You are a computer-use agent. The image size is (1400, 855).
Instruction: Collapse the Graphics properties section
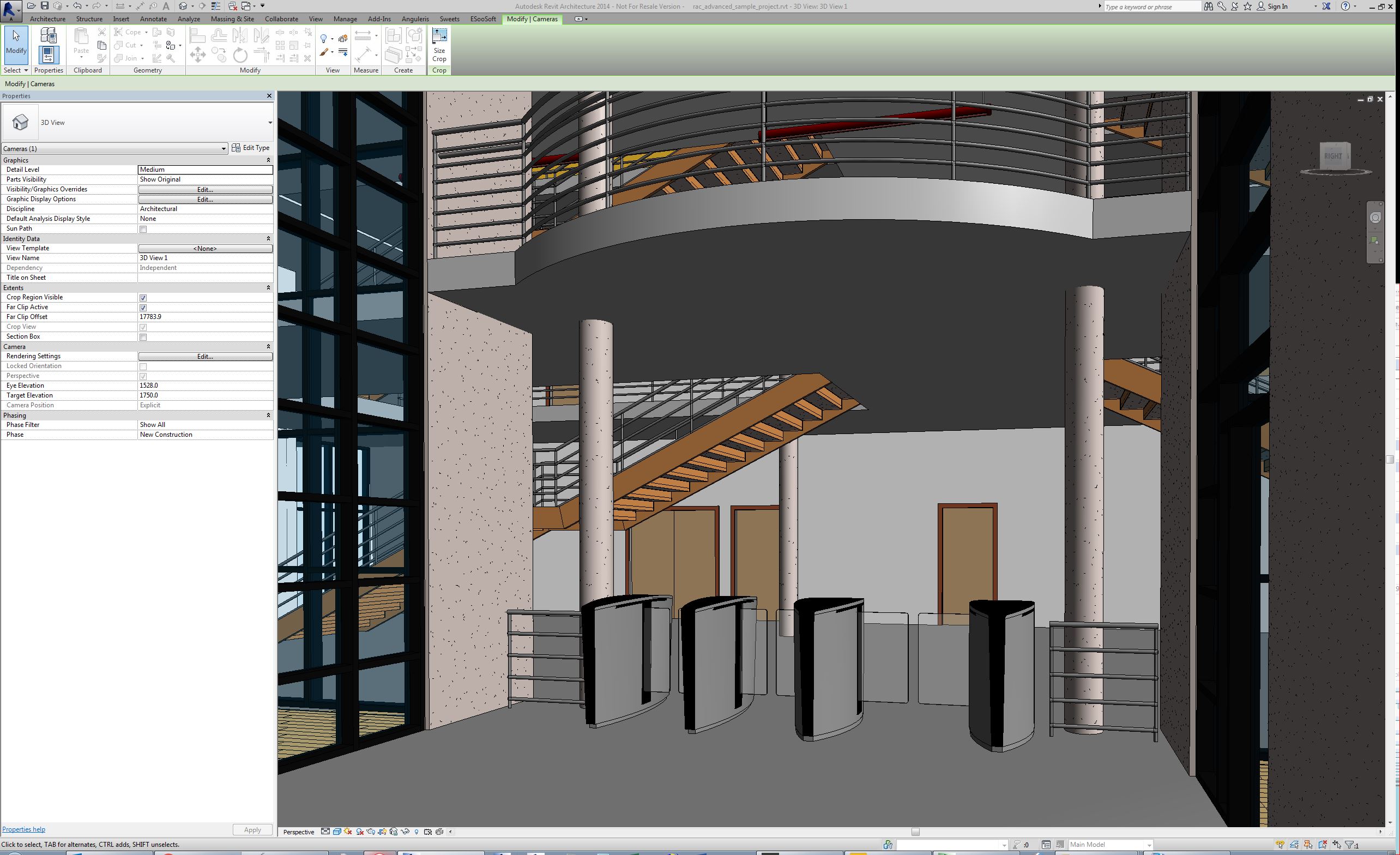click(268, 160)
